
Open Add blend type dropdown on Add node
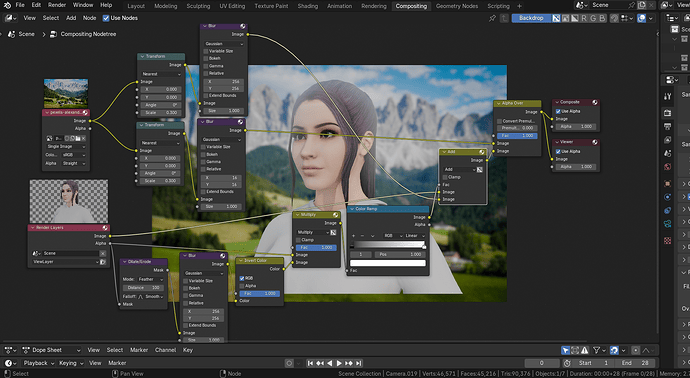(x=459, y=169)
